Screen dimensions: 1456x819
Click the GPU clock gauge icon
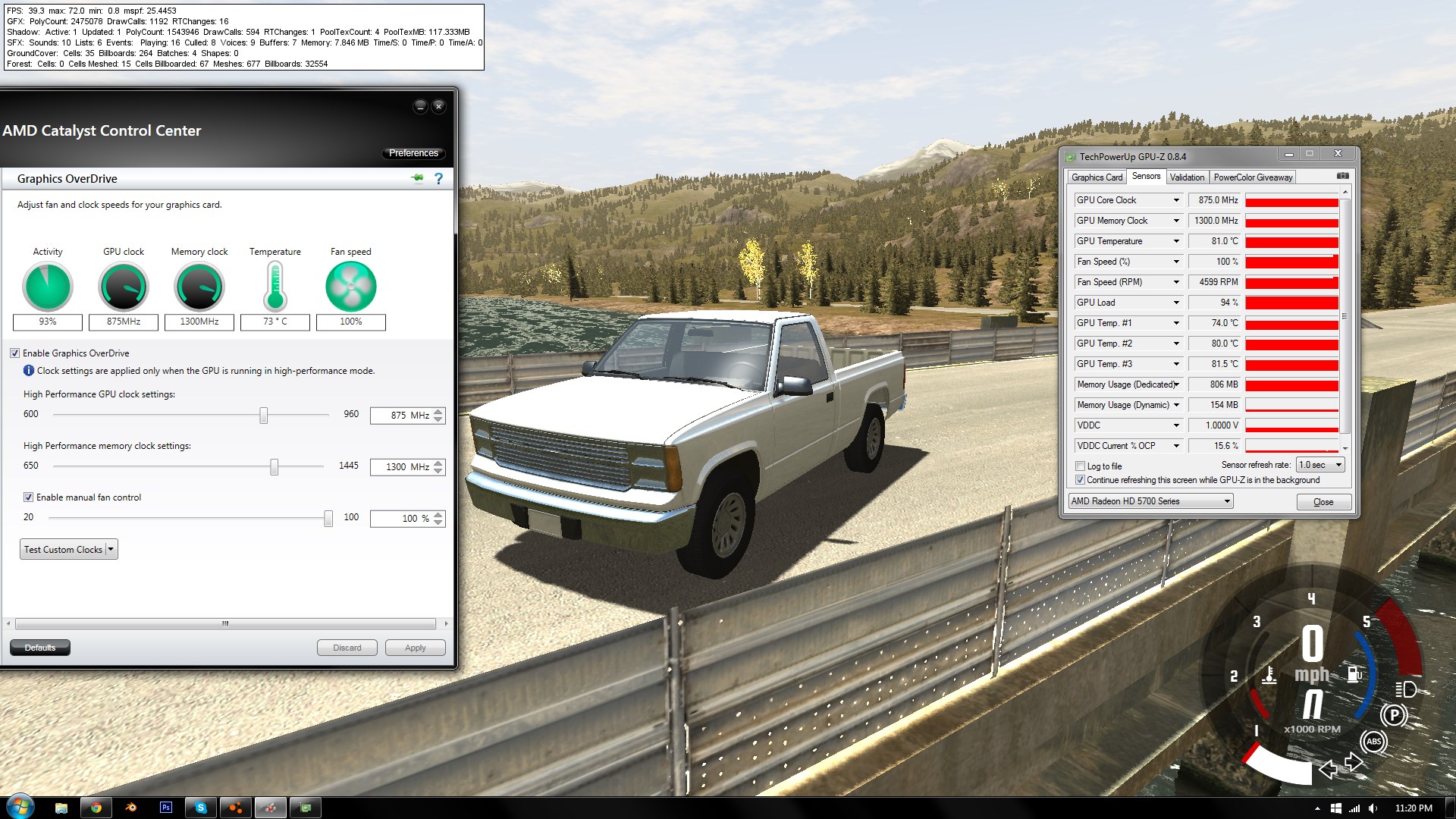tap(124, 287)
